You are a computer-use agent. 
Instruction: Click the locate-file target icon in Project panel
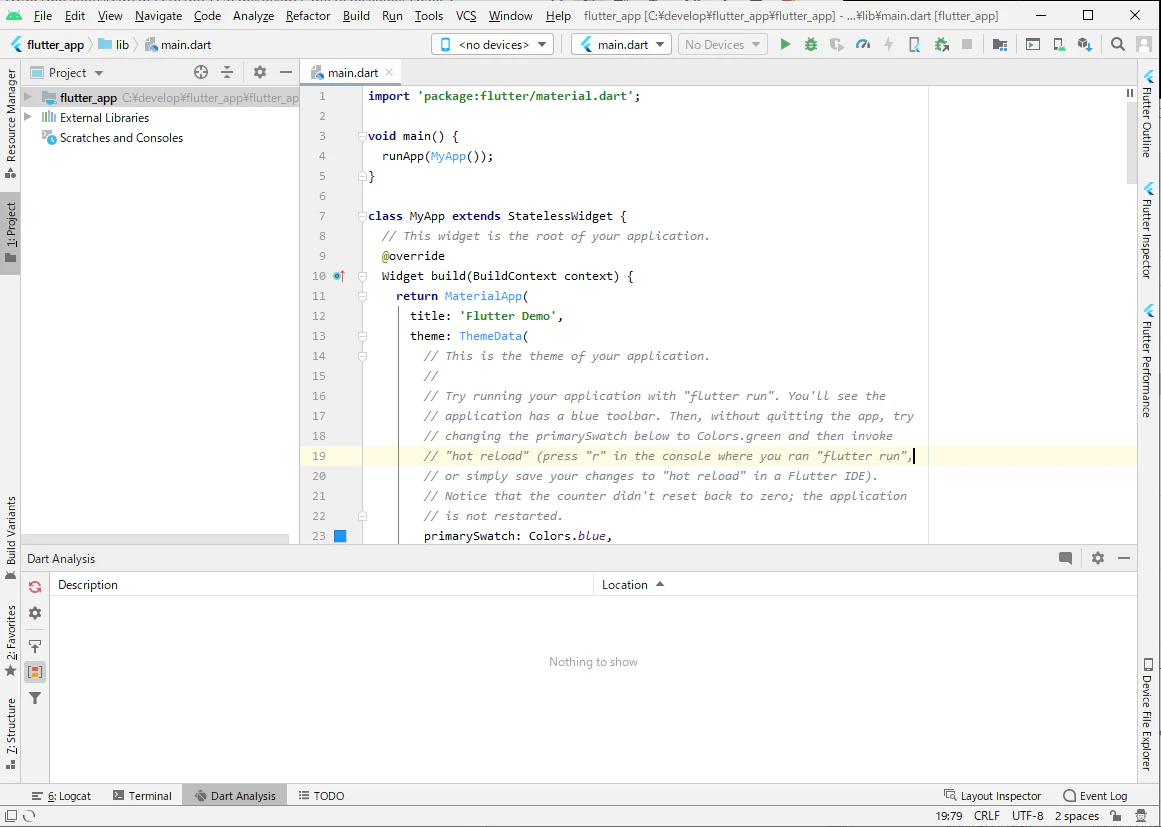[201, 73]
